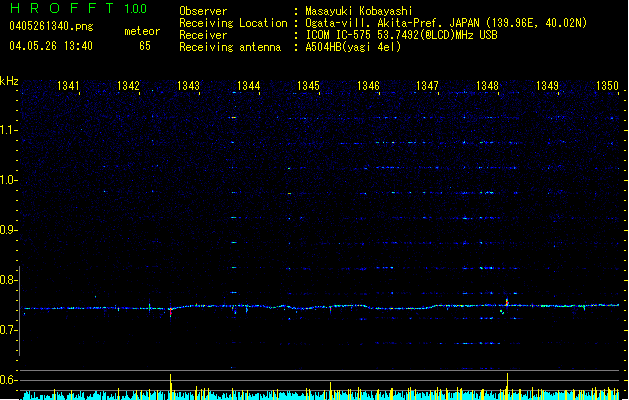
Task: Click the 1.0 kHz axis label
Action: coord(8,180)
